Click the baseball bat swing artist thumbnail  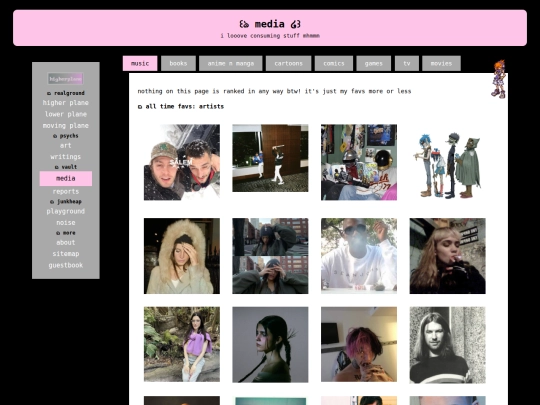pyautogui.click(x=270, y=158)
